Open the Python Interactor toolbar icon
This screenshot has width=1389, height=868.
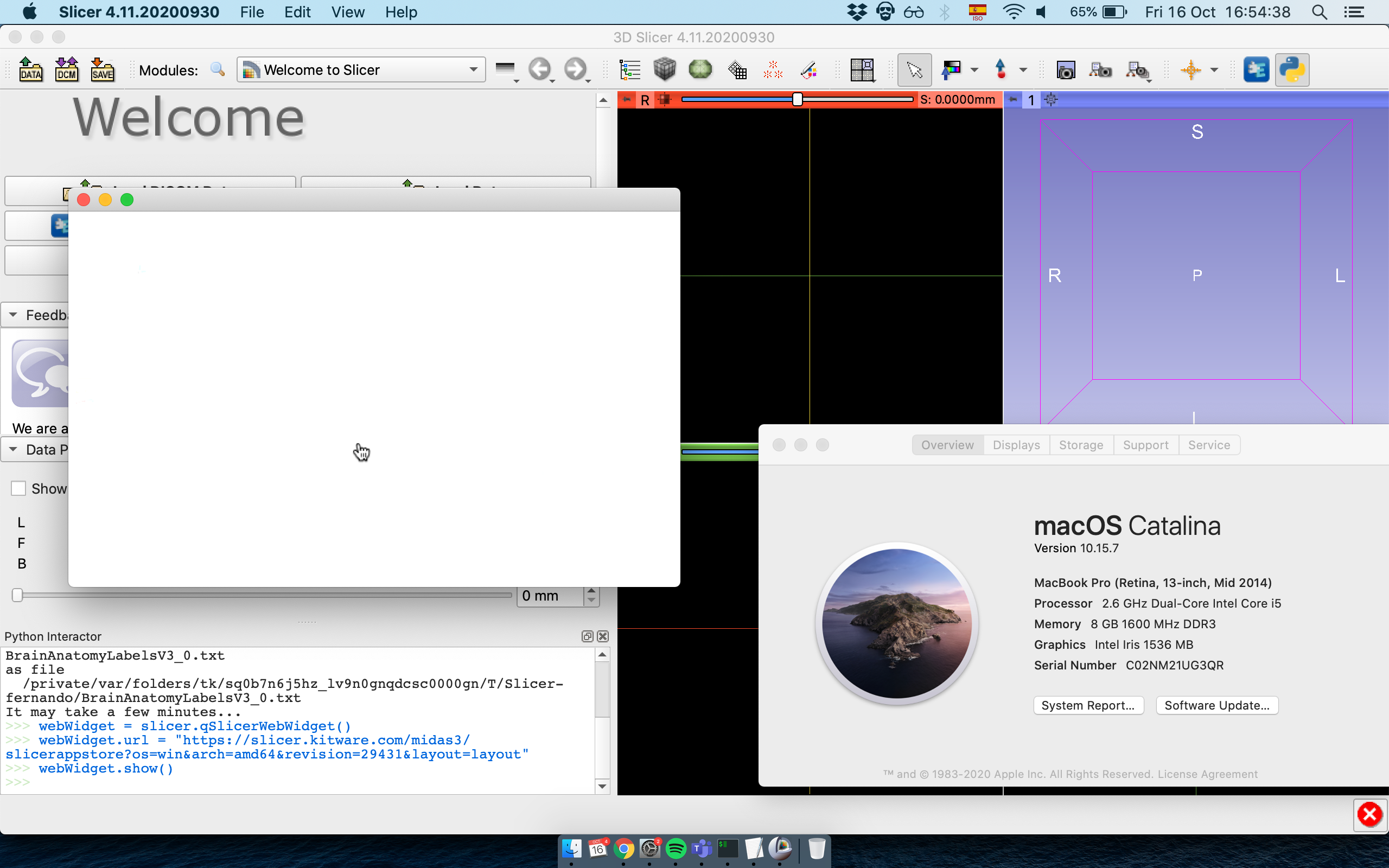click(1292, 69)
